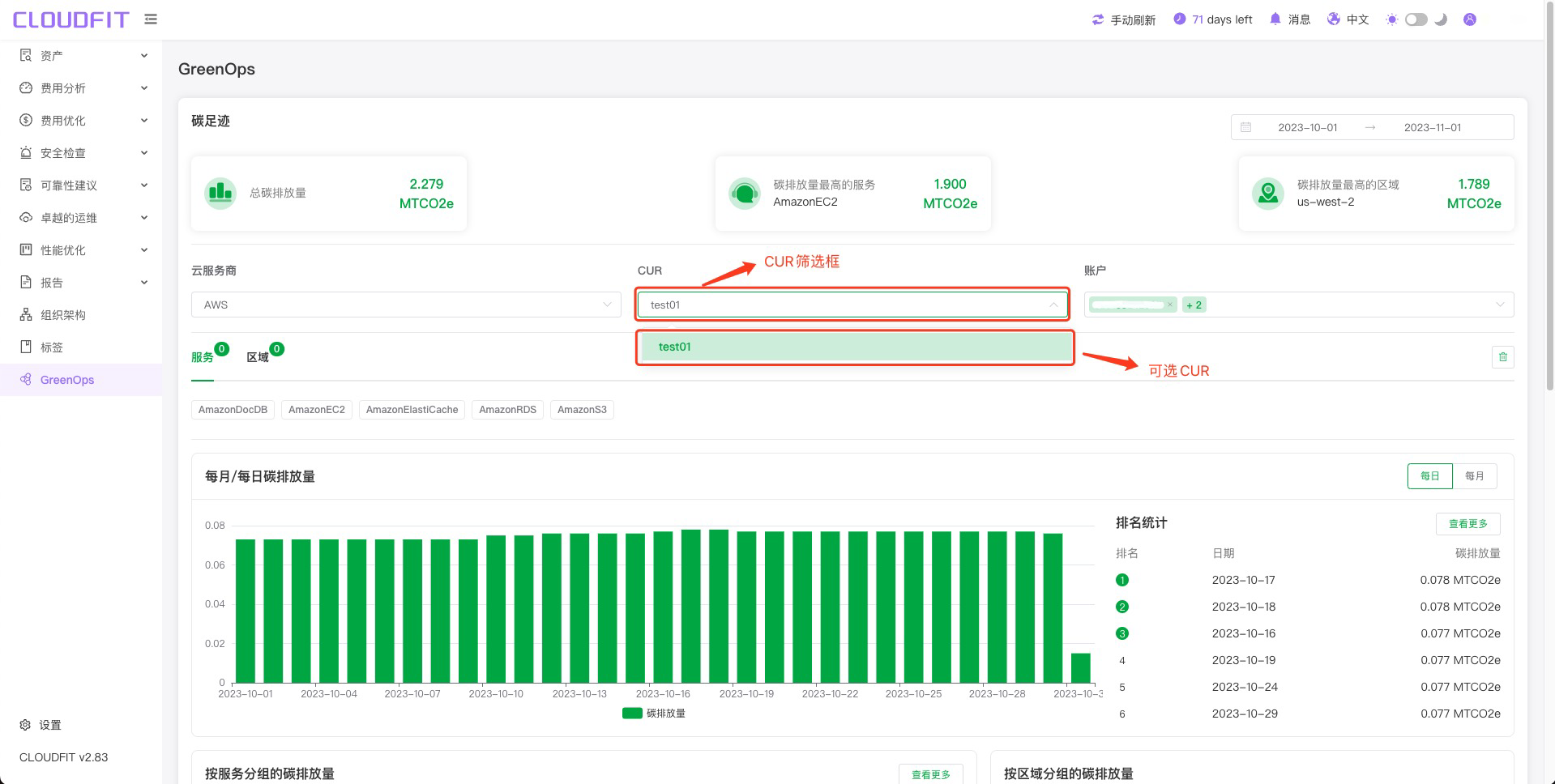Select 每日 daily view toggle
Viewport: 1555px width, 784px height.
tap(1430, 475)
